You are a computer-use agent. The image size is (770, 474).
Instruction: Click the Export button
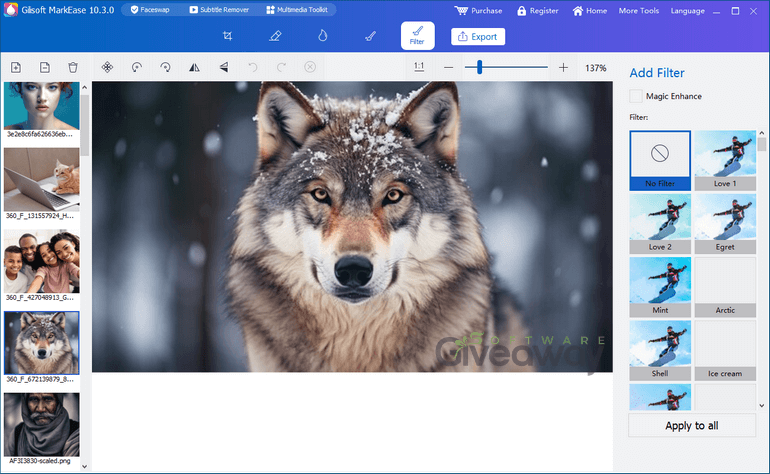pos(478,36)
